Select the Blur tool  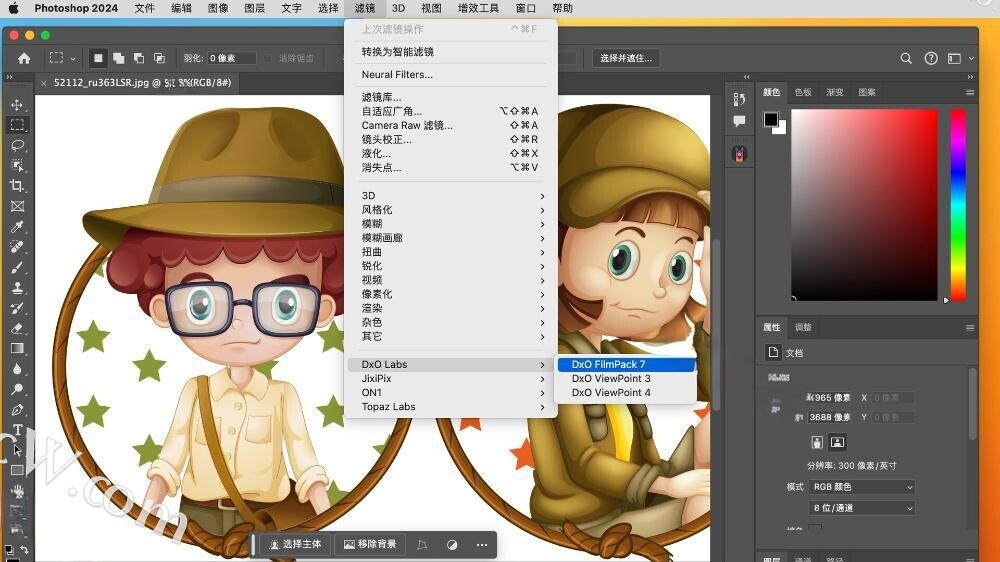[x=17, y=369]
